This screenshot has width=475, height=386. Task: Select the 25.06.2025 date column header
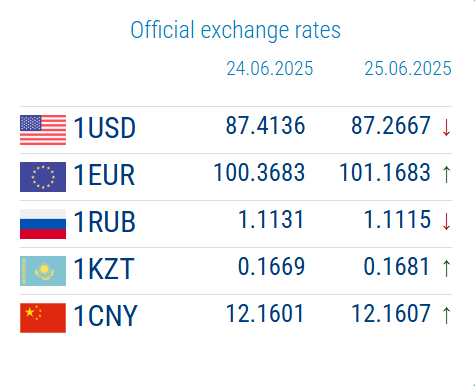(x=408, y=69)
